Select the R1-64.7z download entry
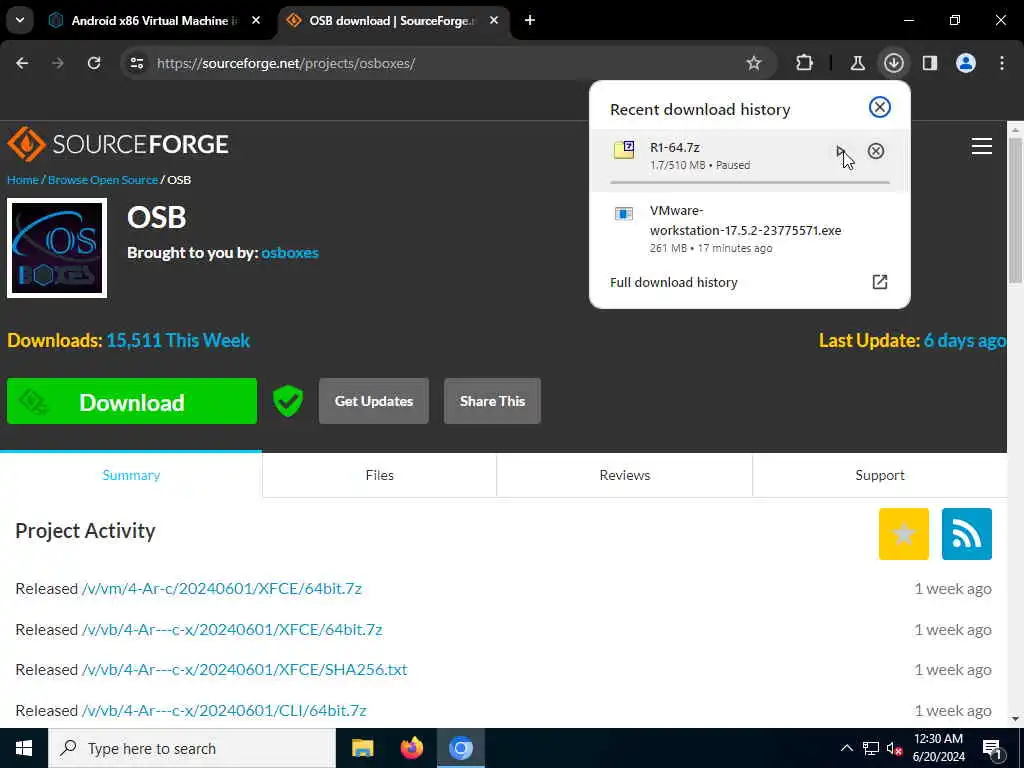 pyautogui.click(x=750, y=160)
